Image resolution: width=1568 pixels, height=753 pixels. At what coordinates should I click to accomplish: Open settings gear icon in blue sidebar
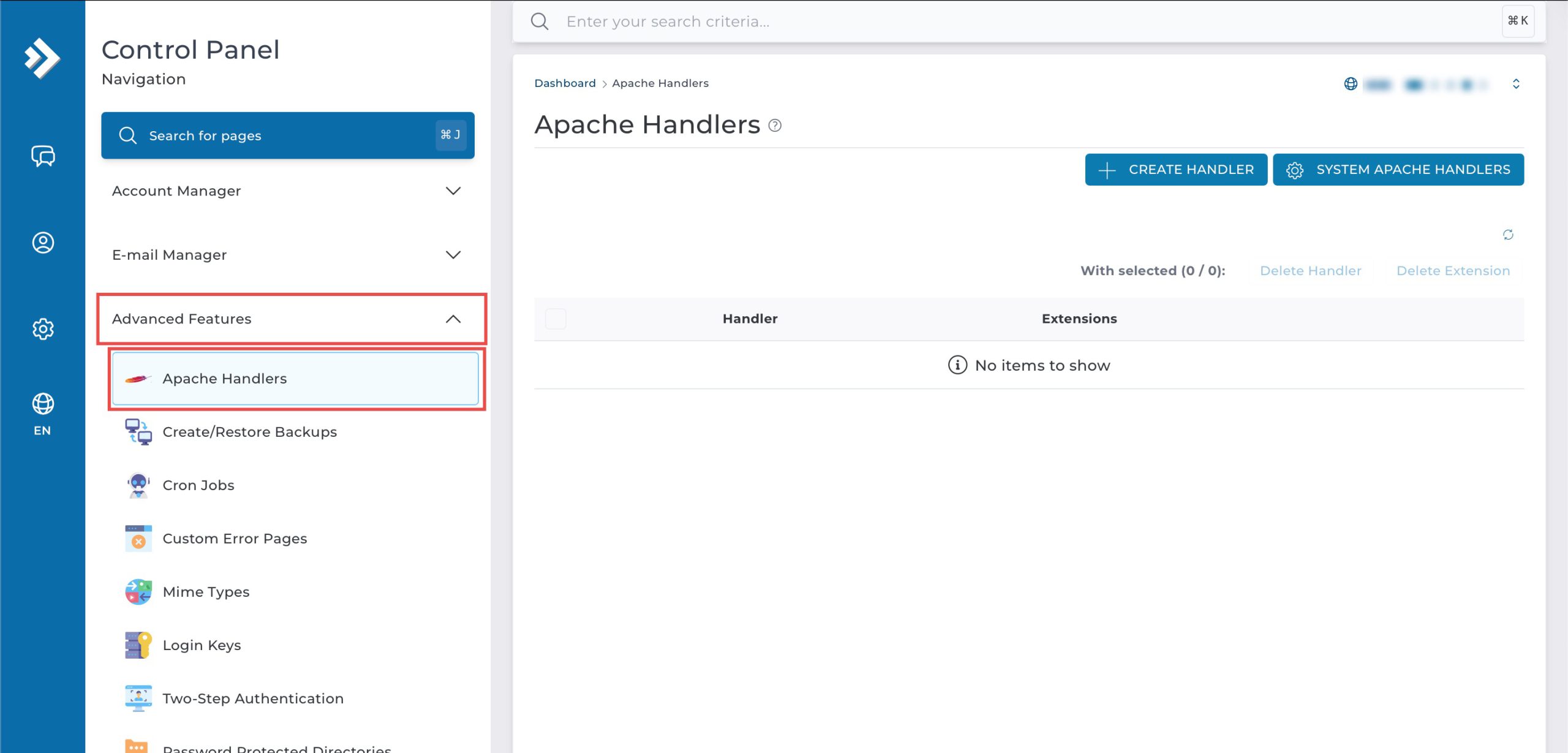[43, 329]
